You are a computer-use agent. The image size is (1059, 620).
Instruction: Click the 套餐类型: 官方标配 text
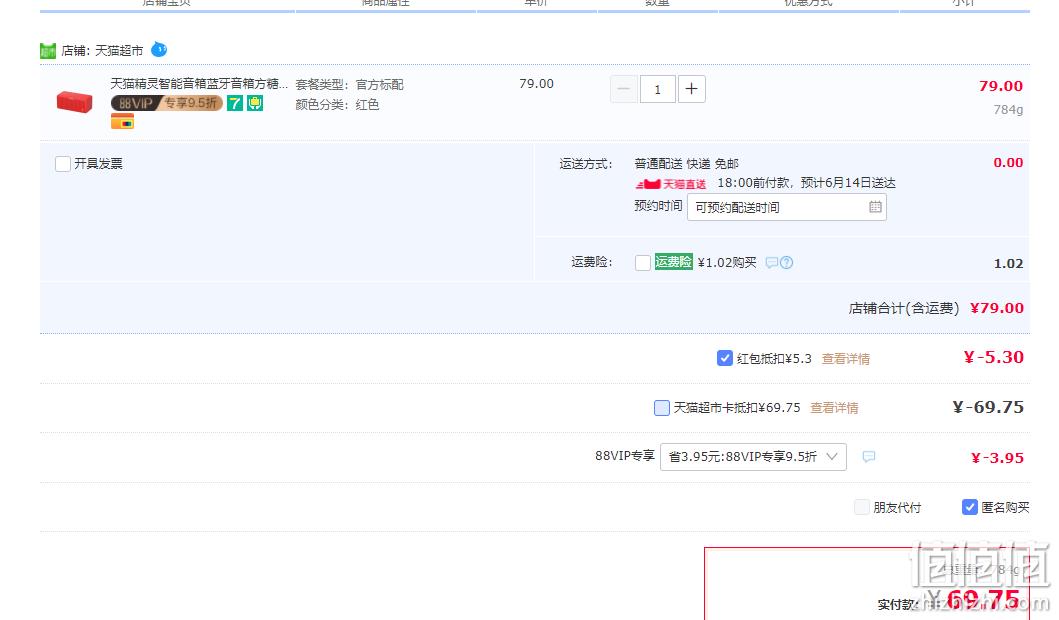tap(349, 84)
